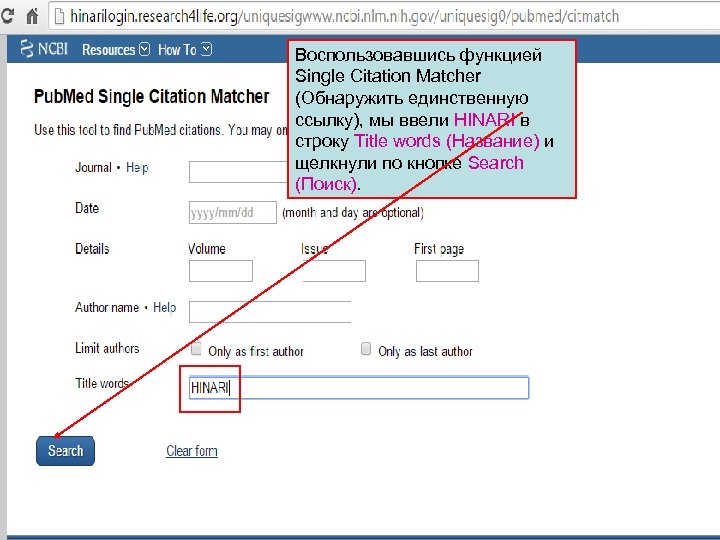The height and width of the screenshot is (540, 720).
Task: Click the 'Limit authors' label
Action: click(x=107, y=348)
